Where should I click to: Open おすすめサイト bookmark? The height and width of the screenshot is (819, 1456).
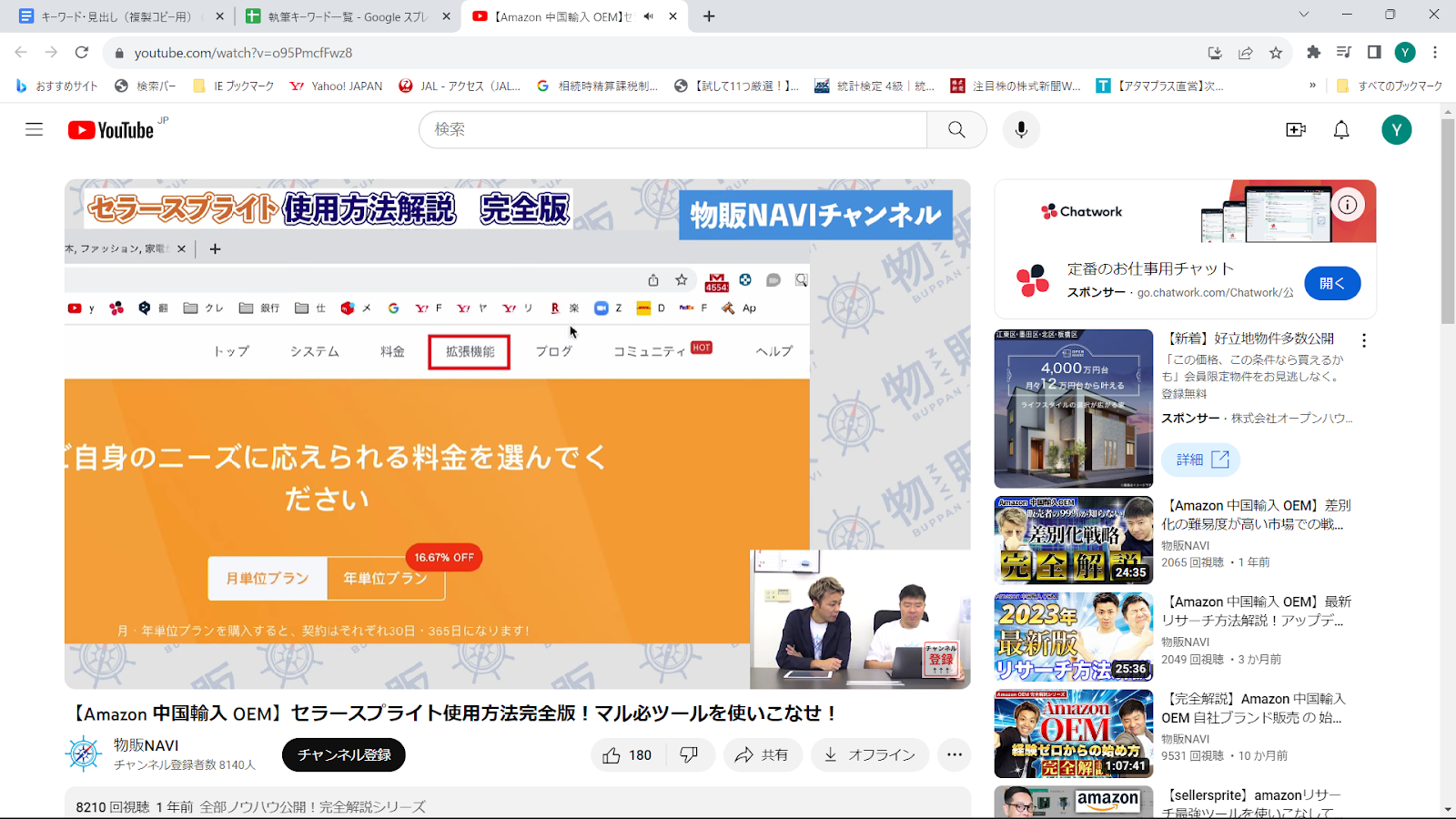tap(57, 86)
